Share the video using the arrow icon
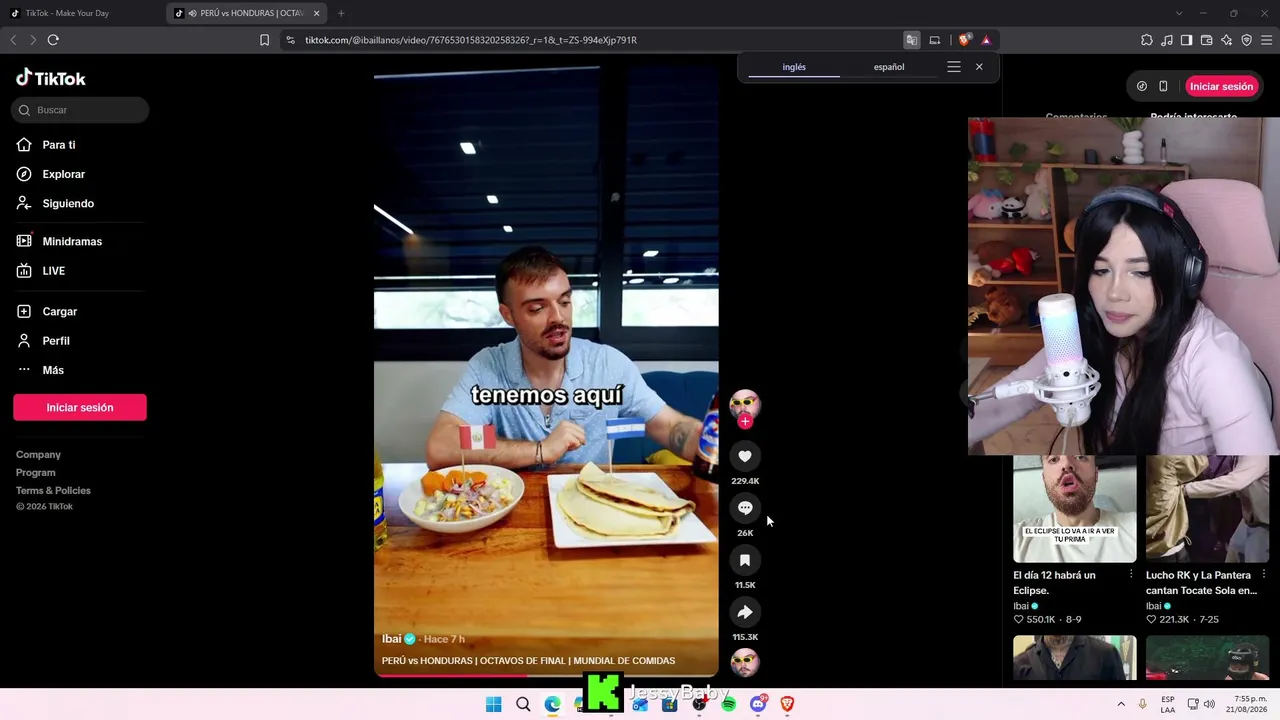 click(745, 612)
